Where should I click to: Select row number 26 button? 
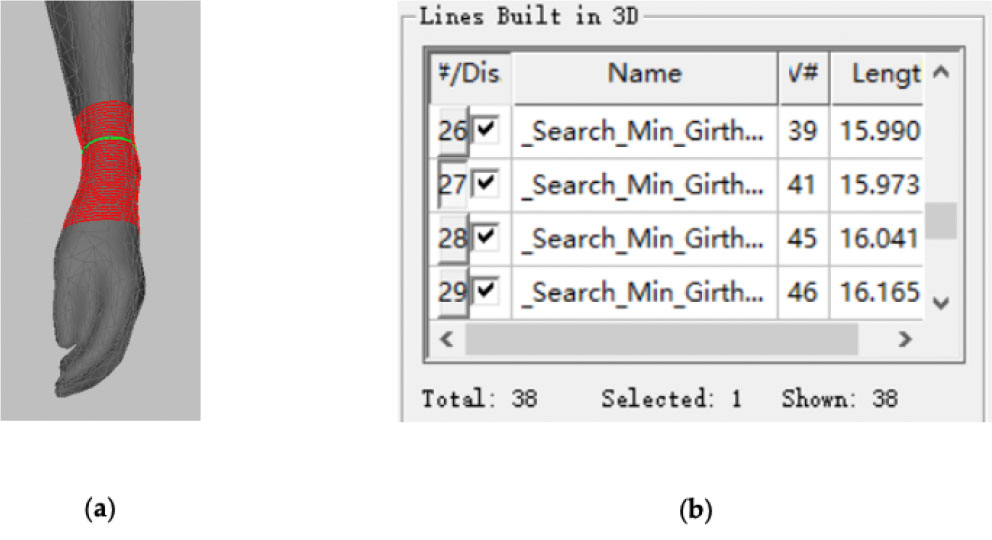(x=452, y=130)
